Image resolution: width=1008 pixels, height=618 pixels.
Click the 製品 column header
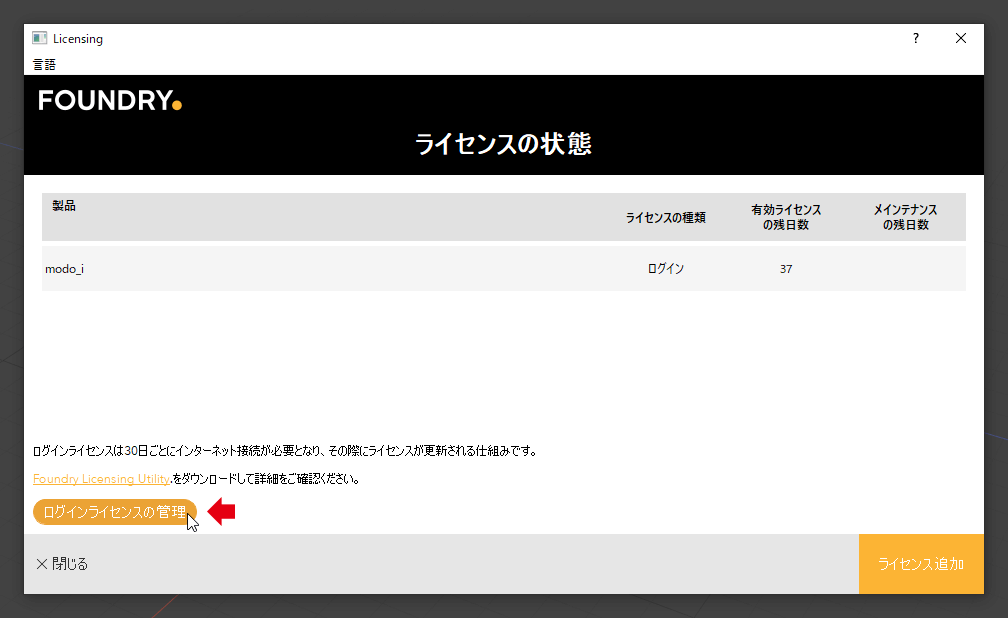64,206
